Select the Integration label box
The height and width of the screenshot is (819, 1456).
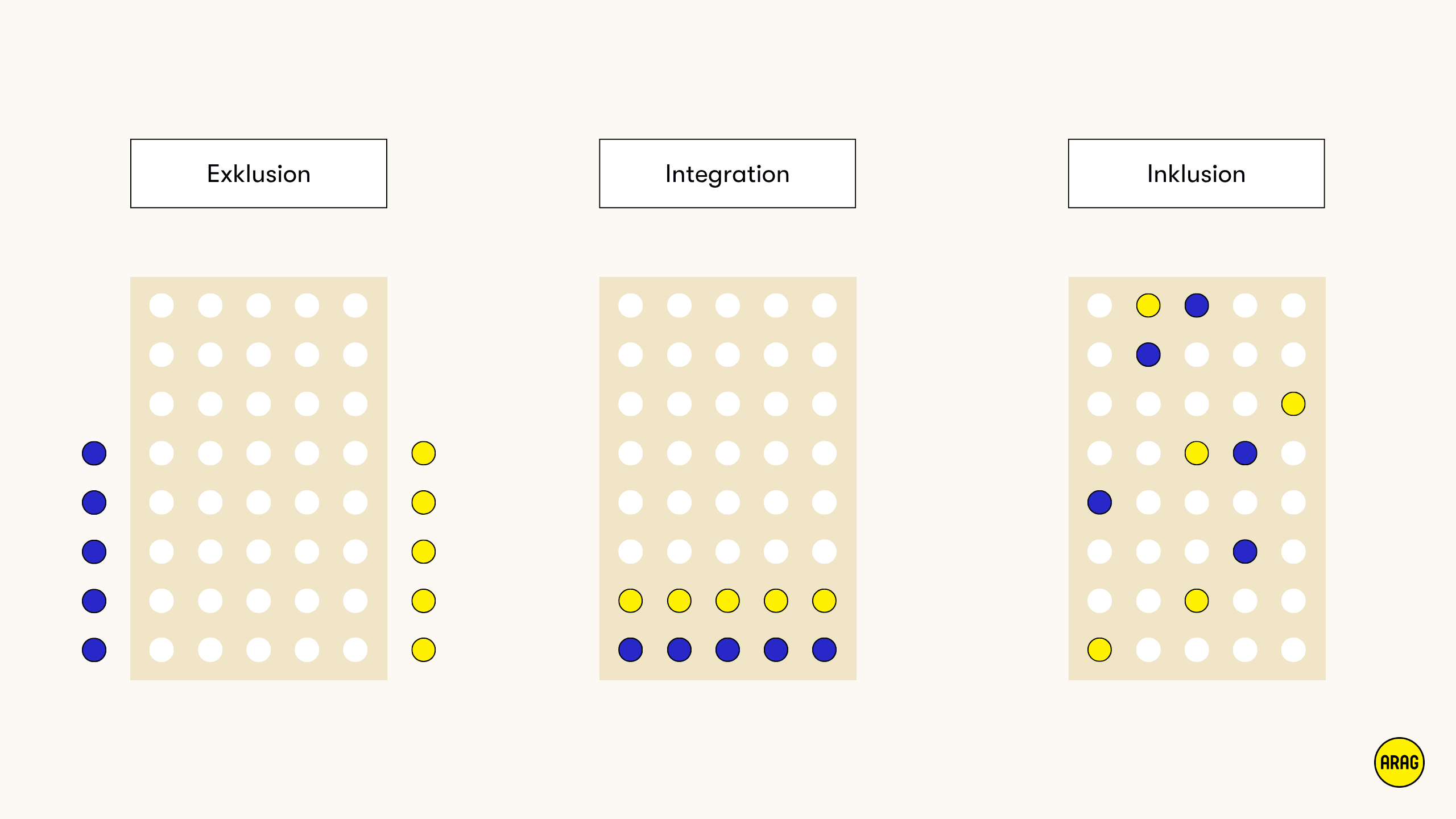[727, 173]
